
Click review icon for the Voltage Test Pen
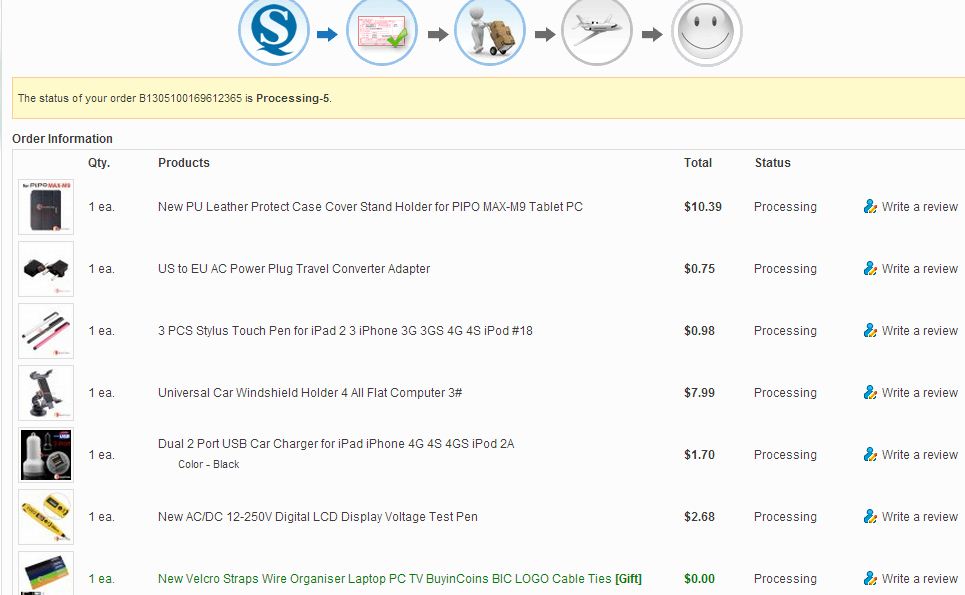[870, 517]
